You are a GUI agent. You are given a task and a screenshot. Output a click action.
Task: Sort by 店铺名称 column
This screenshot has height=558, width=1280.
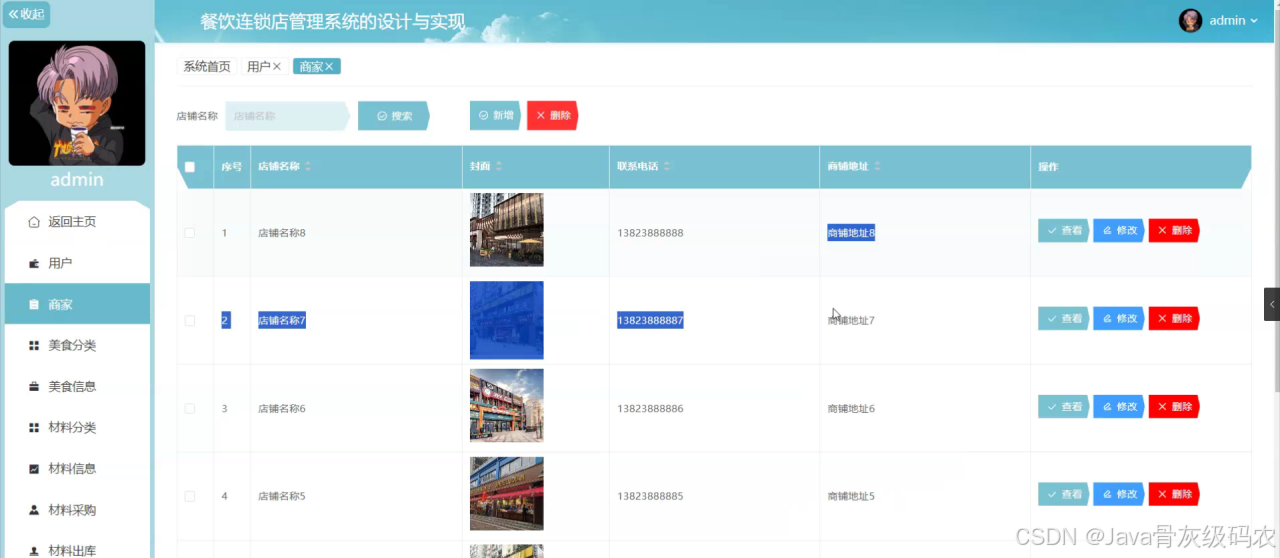click(x=308, y=166)
